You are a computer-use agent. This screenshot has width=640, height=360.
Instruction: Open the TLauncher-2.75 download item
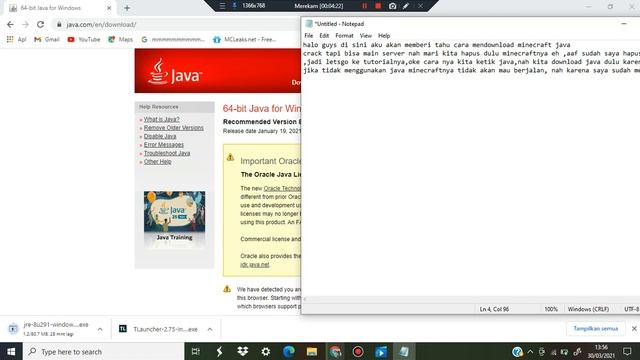(x=159, y=329)
